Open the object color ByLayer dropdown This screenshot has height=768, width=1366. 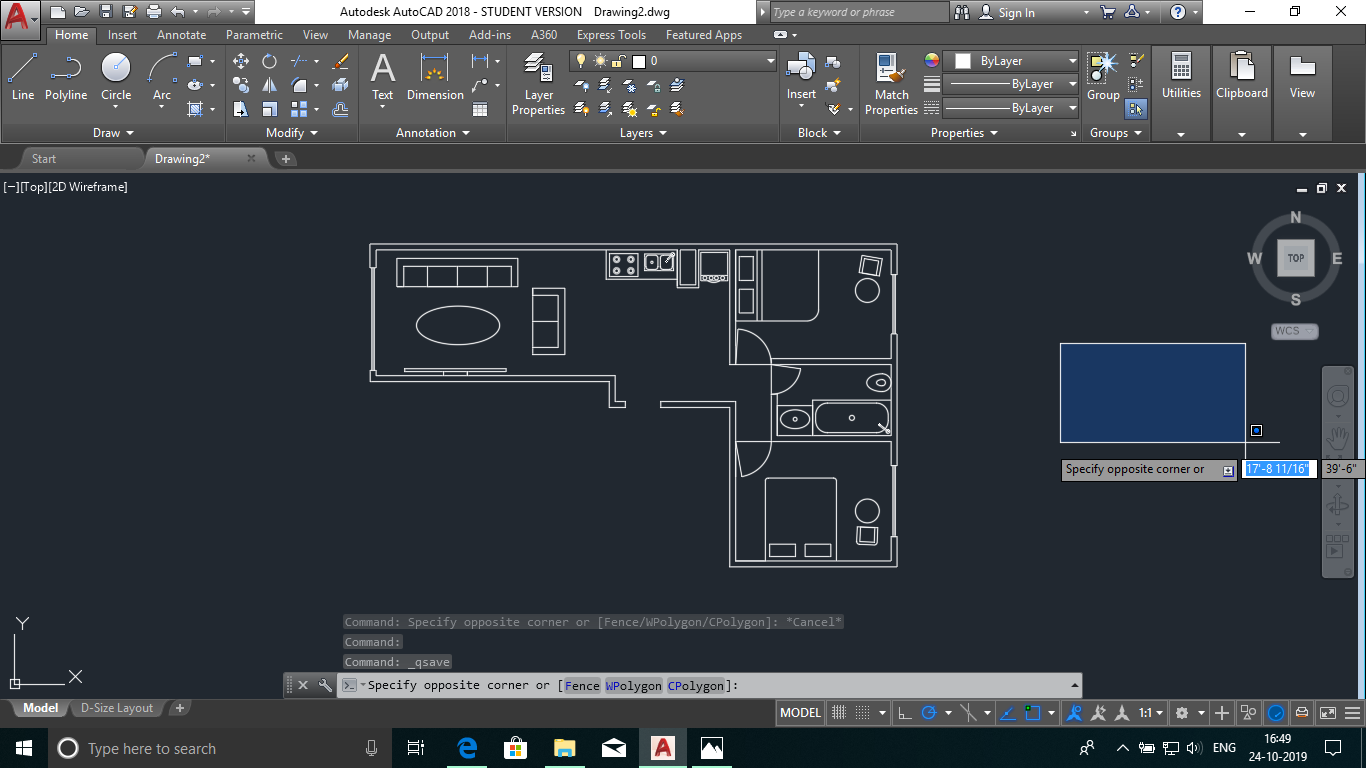[x=1011, y=61]
